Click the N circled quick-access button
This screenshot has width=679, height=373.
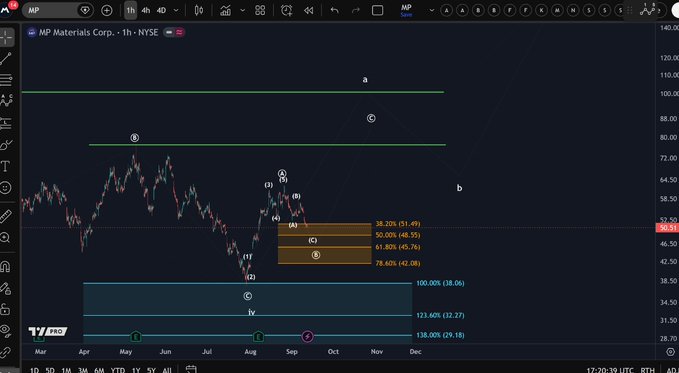coord(573,10)
